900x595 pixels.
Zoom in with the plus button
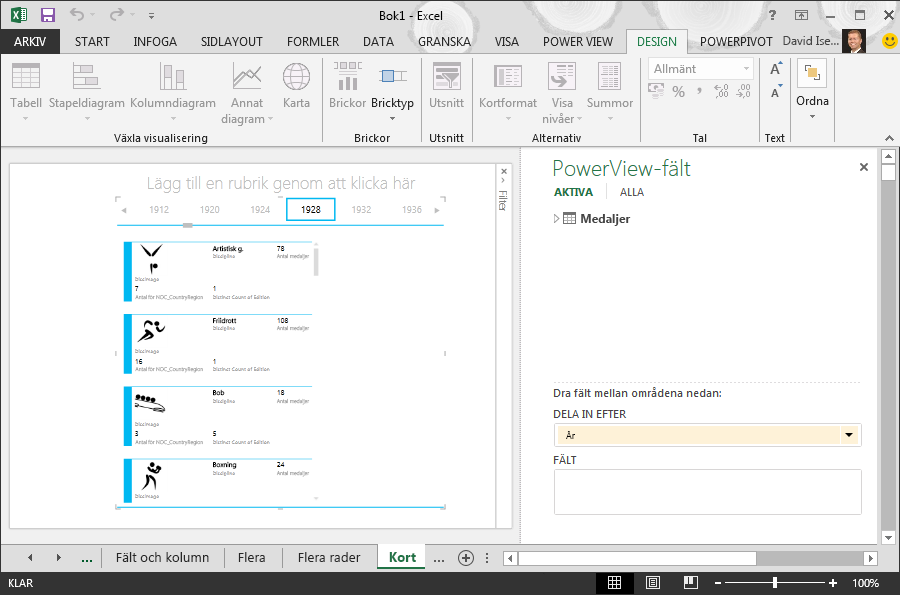tap(833, 583)
